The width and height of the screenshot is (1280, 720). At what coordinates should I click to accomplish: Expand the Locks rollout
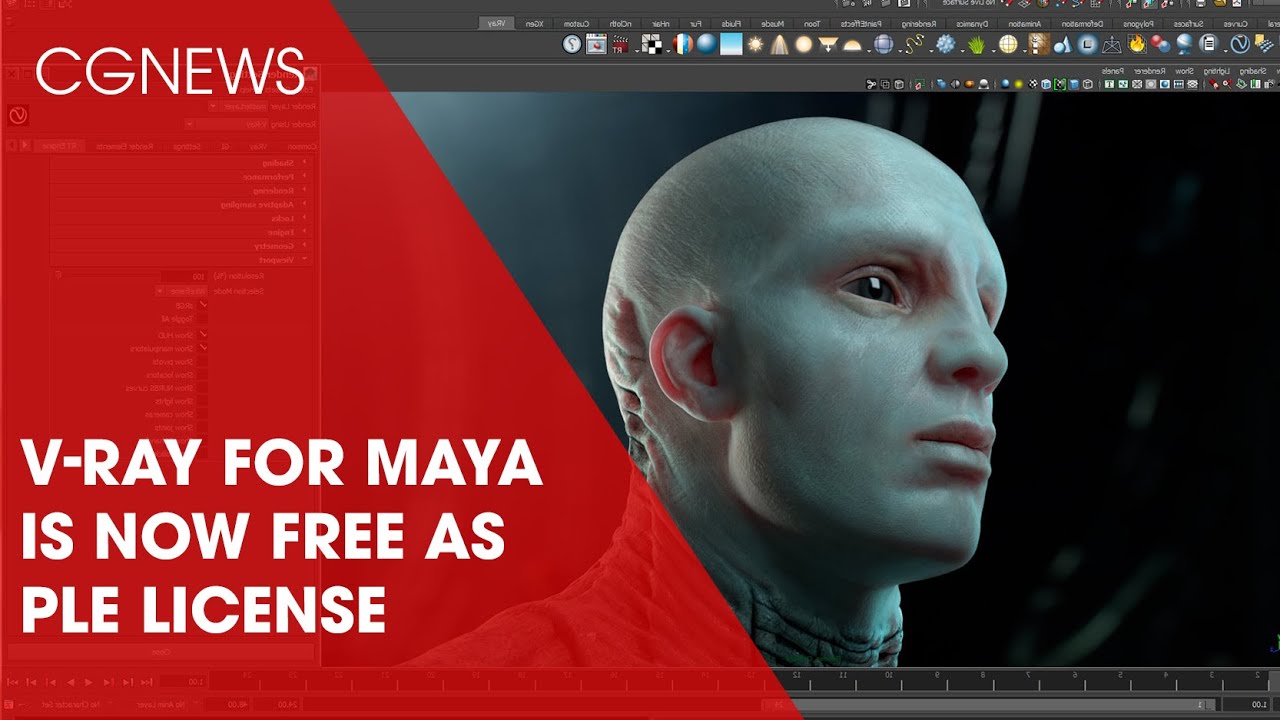point(181,218)
